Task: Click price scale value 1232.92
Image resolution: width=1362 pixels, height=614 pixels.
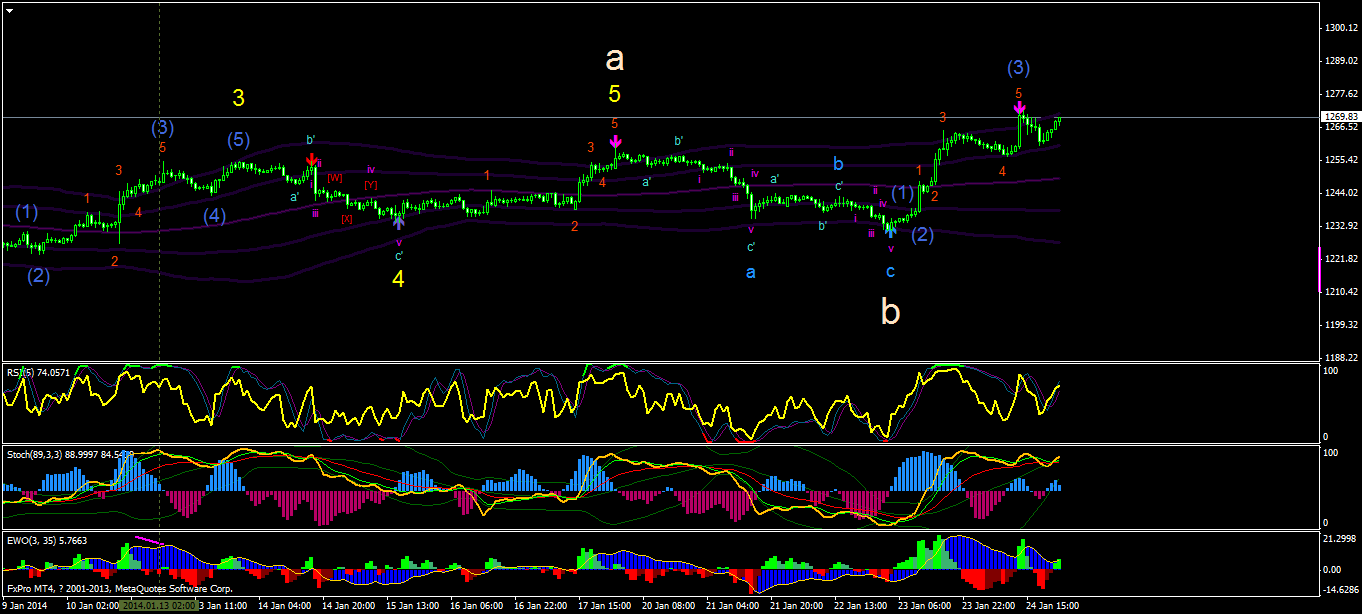Action: pos(1341,226)
